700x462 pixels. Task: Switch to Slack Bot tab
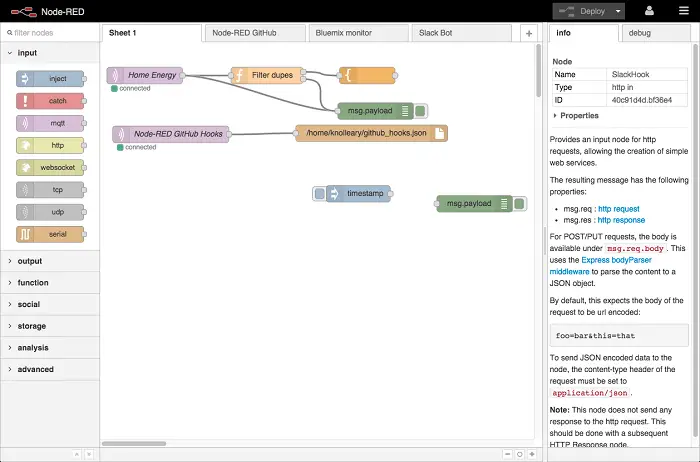click(x=462, y=33)
